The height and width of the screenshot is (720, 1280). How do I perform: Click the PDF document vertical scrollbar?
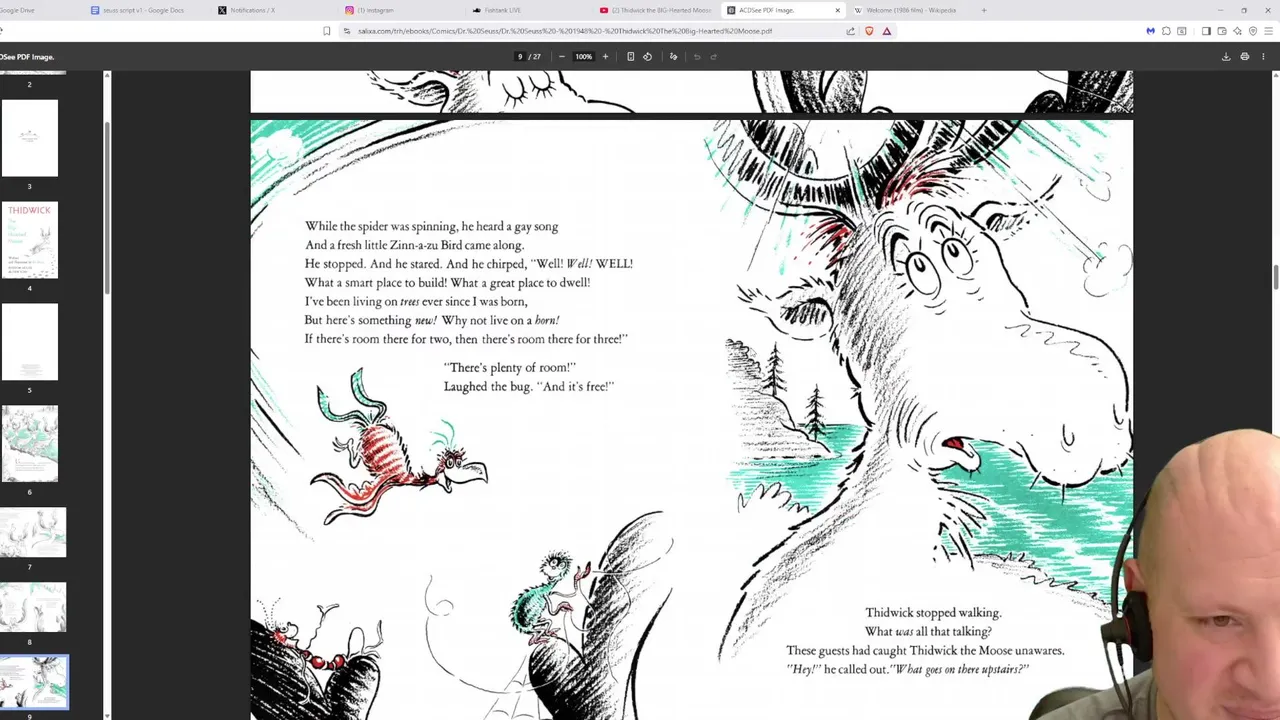pyautogui.click(x=1275, y=277)
